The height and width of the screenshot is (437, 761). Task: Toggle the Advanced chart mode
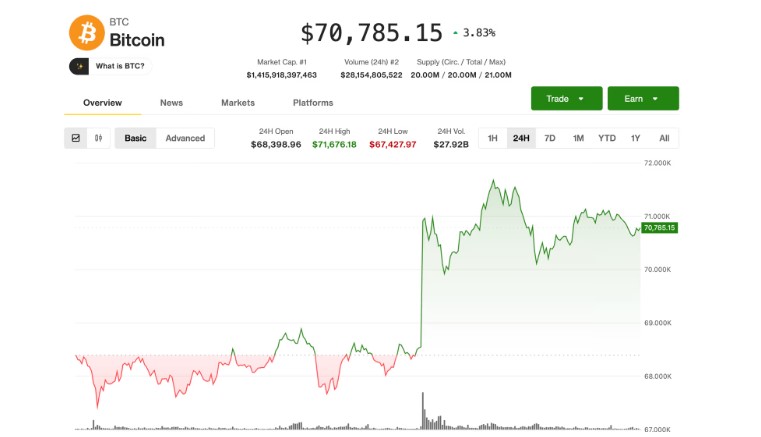185,138
